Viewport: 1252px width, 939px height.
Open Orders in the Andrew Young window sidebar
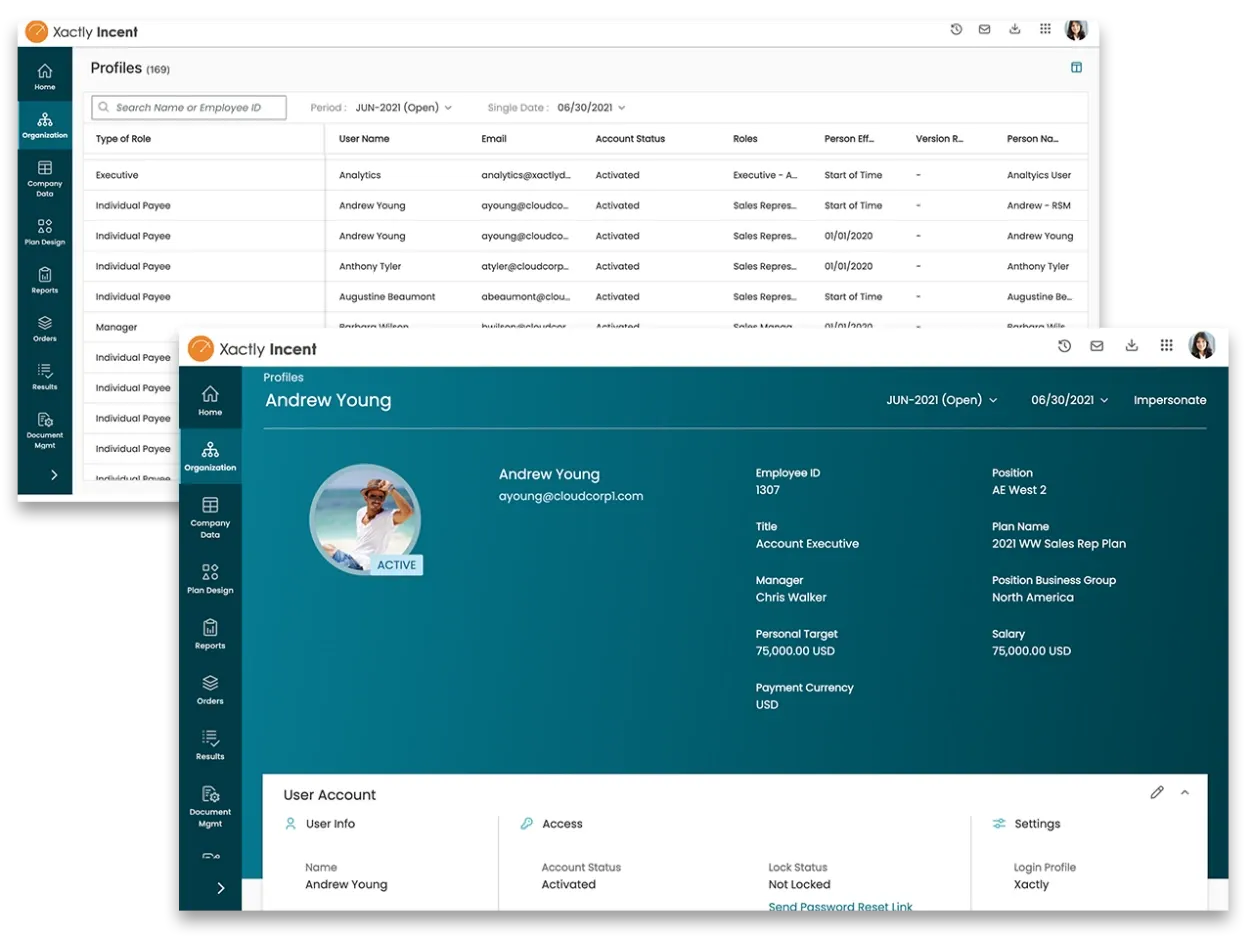pyautogui.click(x=210, y=689)
